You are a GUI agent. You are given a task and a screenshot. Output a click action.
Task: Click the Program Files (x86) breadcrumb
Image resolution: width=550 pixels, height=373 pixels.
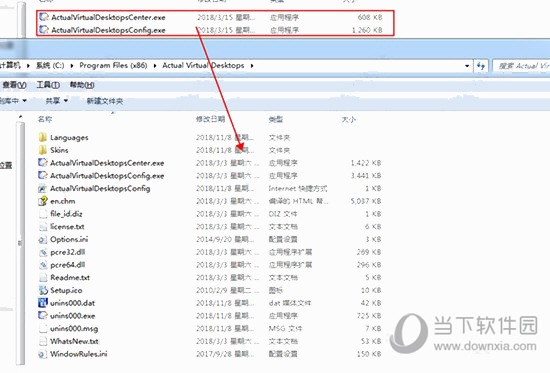click(113, 66)
